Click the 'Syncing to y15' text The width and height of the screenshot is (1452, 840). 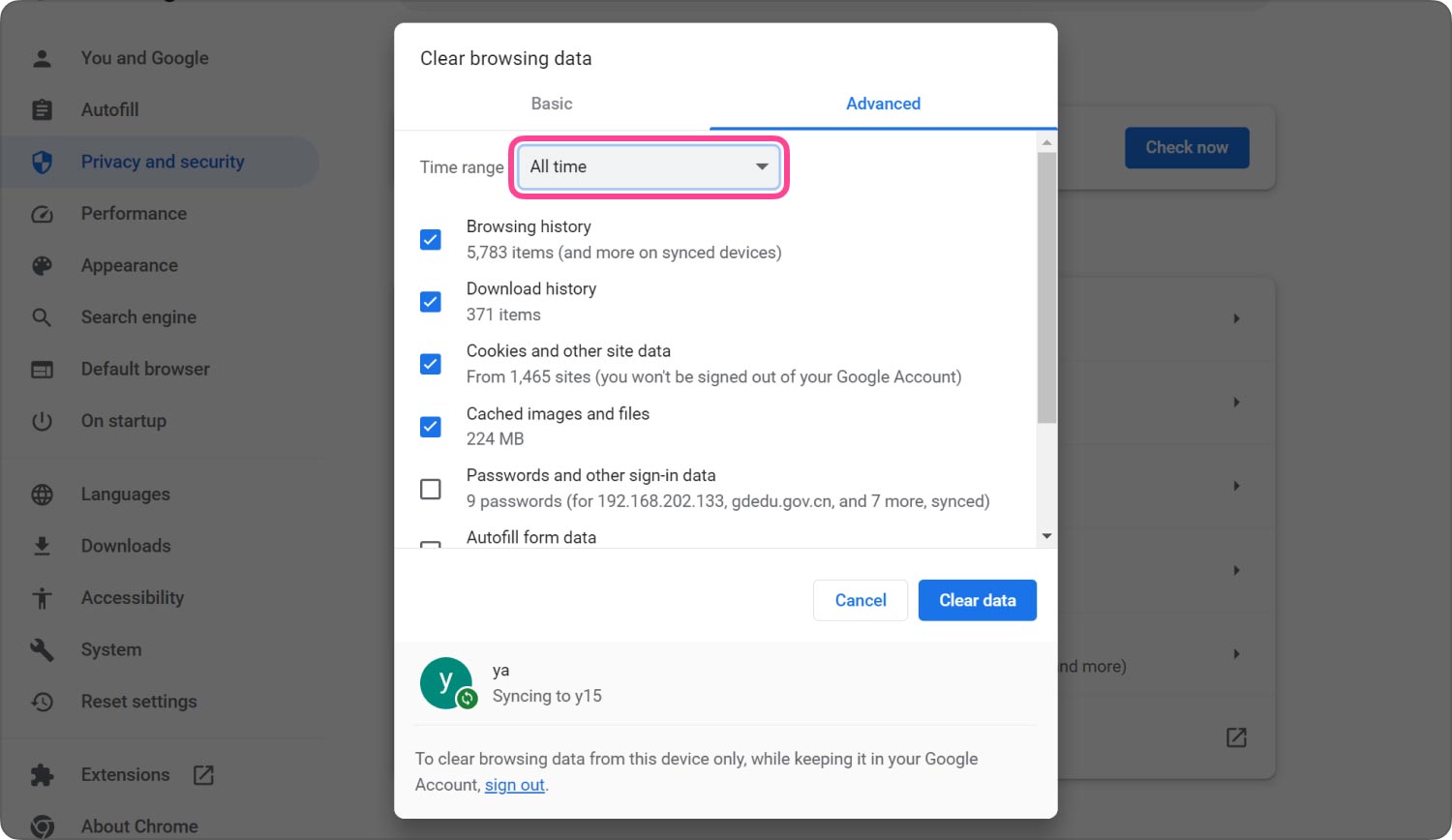547,696
